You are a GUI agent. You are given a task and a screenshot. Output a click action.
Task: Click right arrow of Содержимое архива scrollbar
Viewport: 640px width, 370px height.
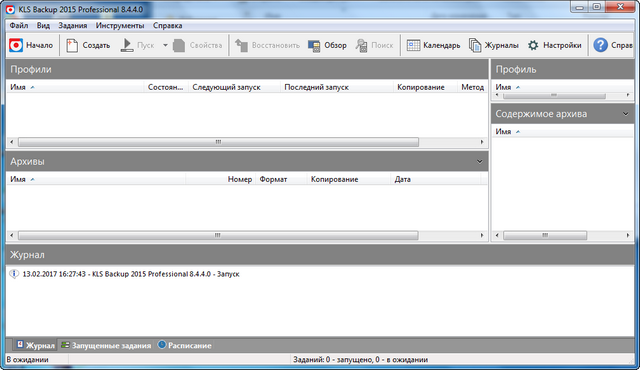click(628, 235)
